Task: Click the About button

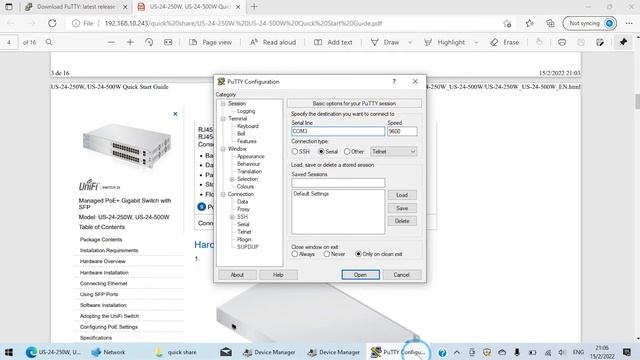Action: click(237, 275)
